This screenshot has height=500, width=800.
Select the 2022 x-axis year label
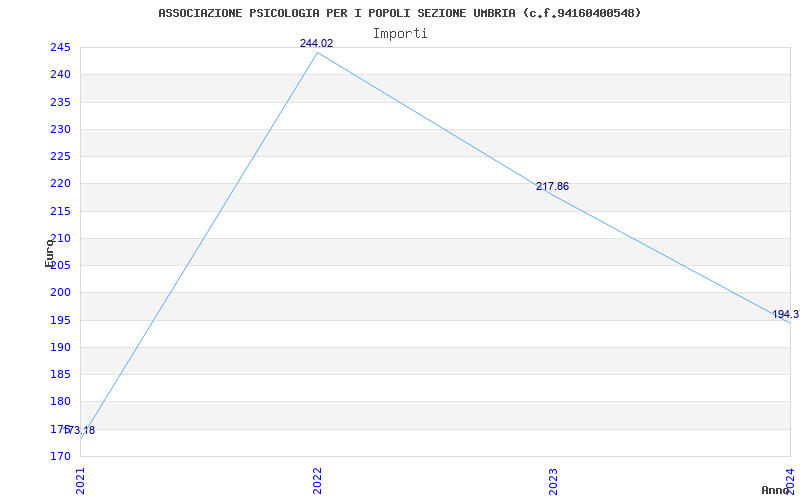pyautogui.click(x=317, y=481)
